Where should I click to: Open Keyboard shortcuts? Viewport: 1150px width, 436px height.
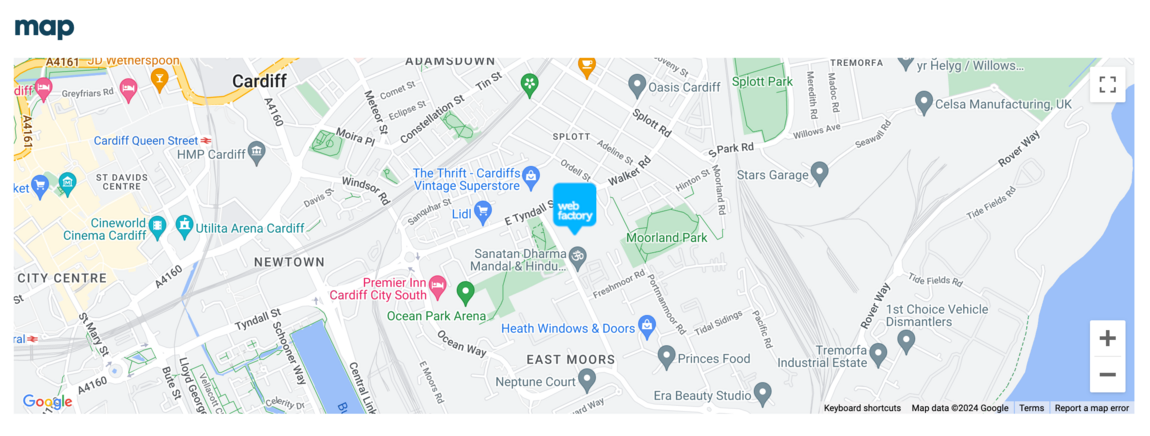[x=862, y=408]
